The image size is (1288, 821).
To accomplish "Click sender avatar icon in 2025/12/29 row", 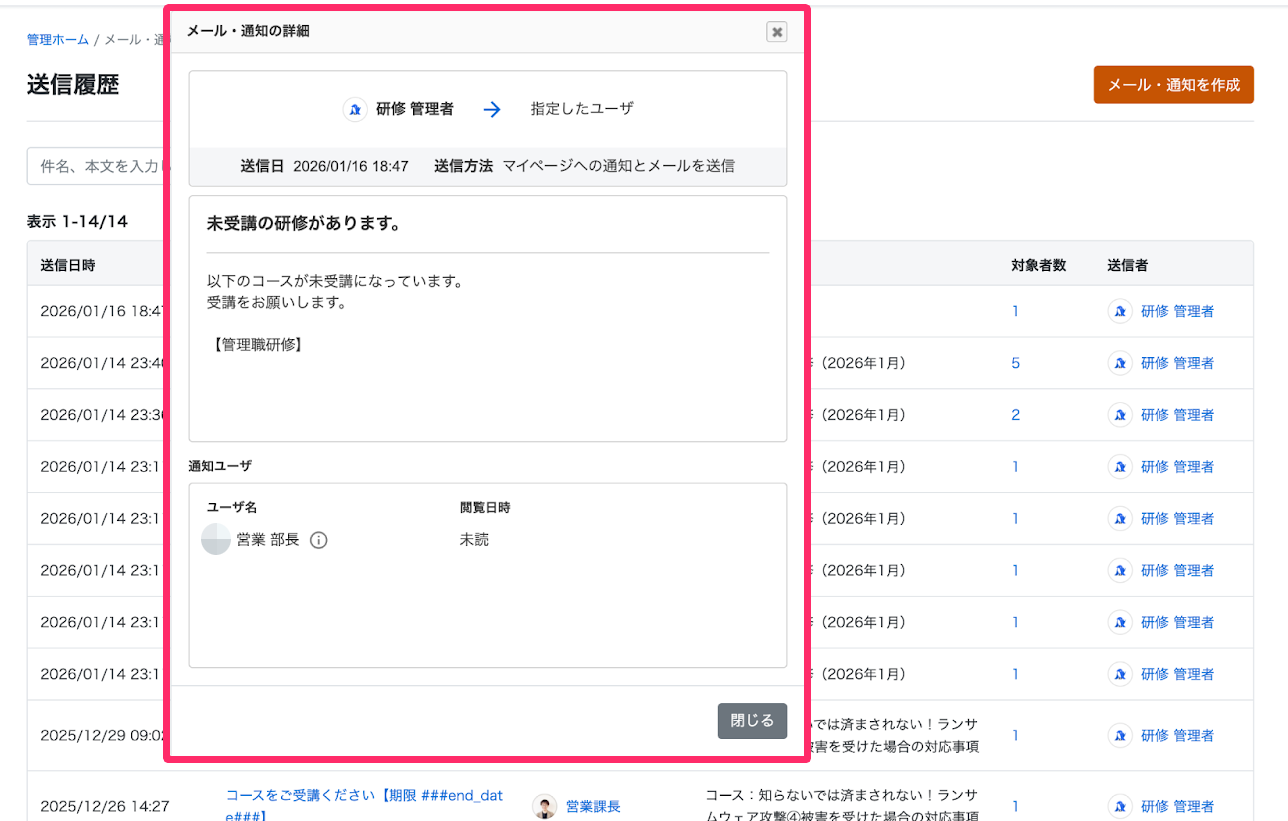I will (x=1120, y=735).
